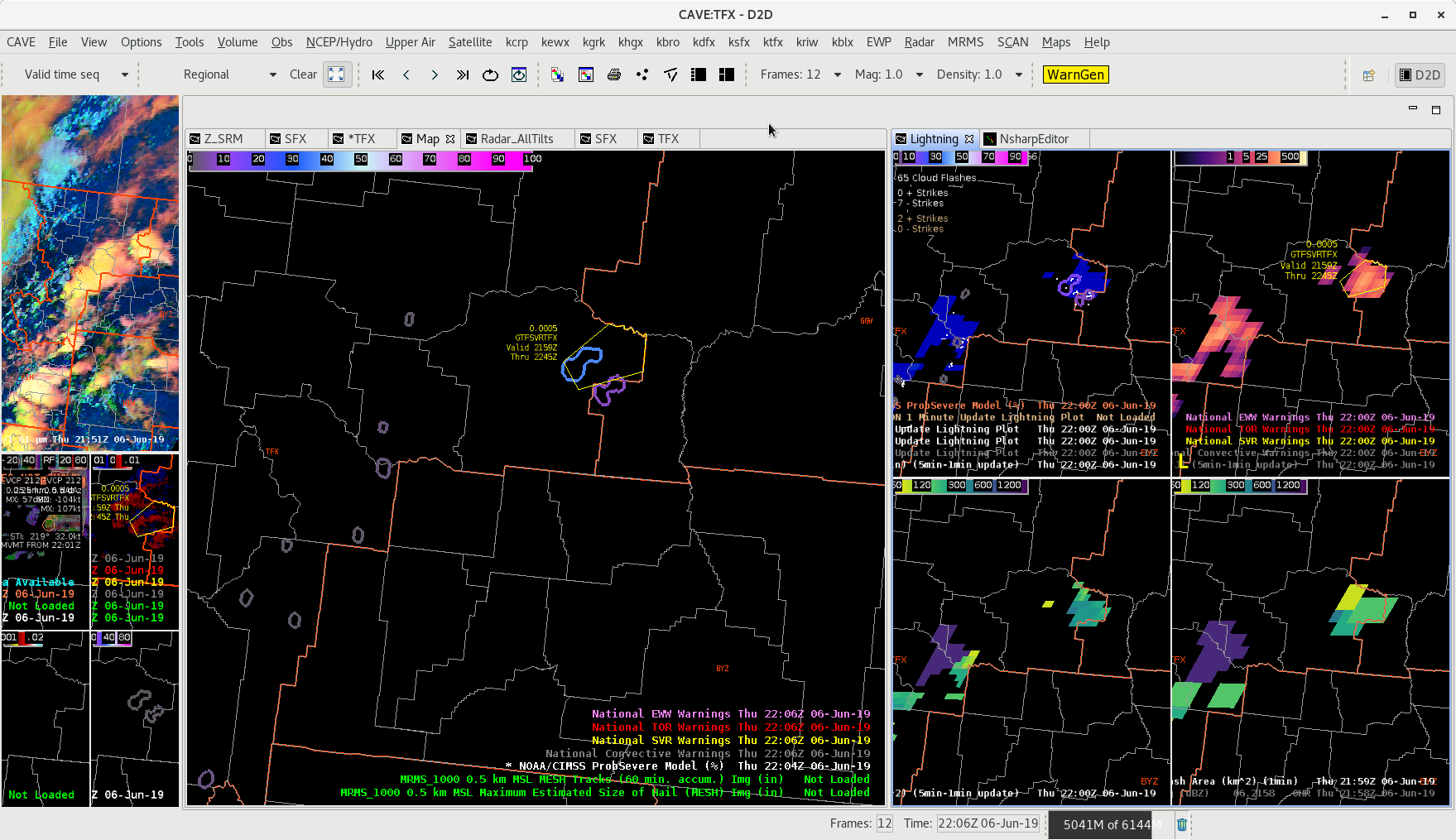Open the loop properties tool
Screen dimensions: 1456x840
[519, 74]
